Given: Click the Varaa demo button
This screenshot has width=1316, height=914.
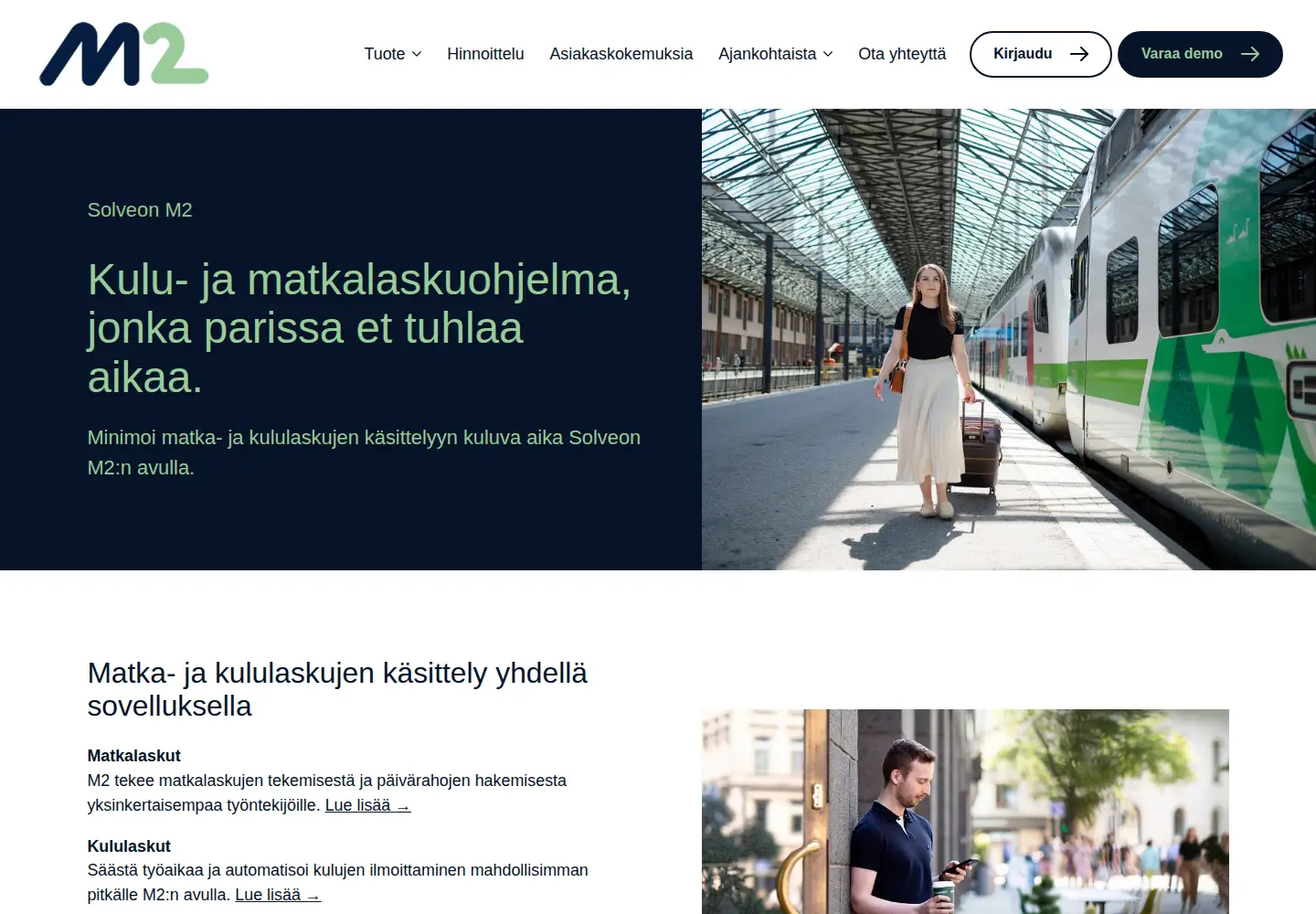Looking at the screenshot, I should (x=1200, y=54).
